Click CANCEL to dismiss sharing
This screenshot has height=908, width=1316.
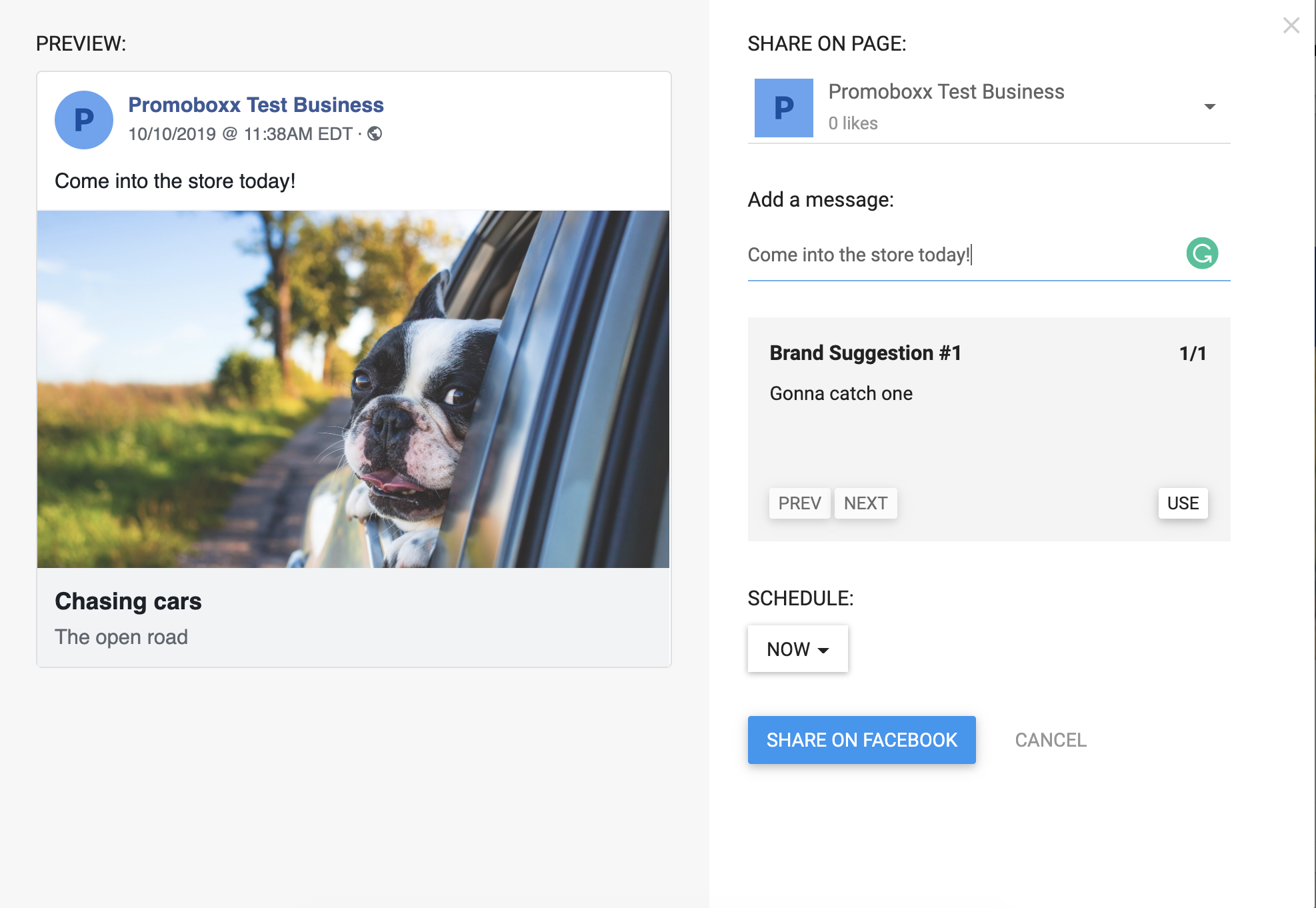(1050, 739)
